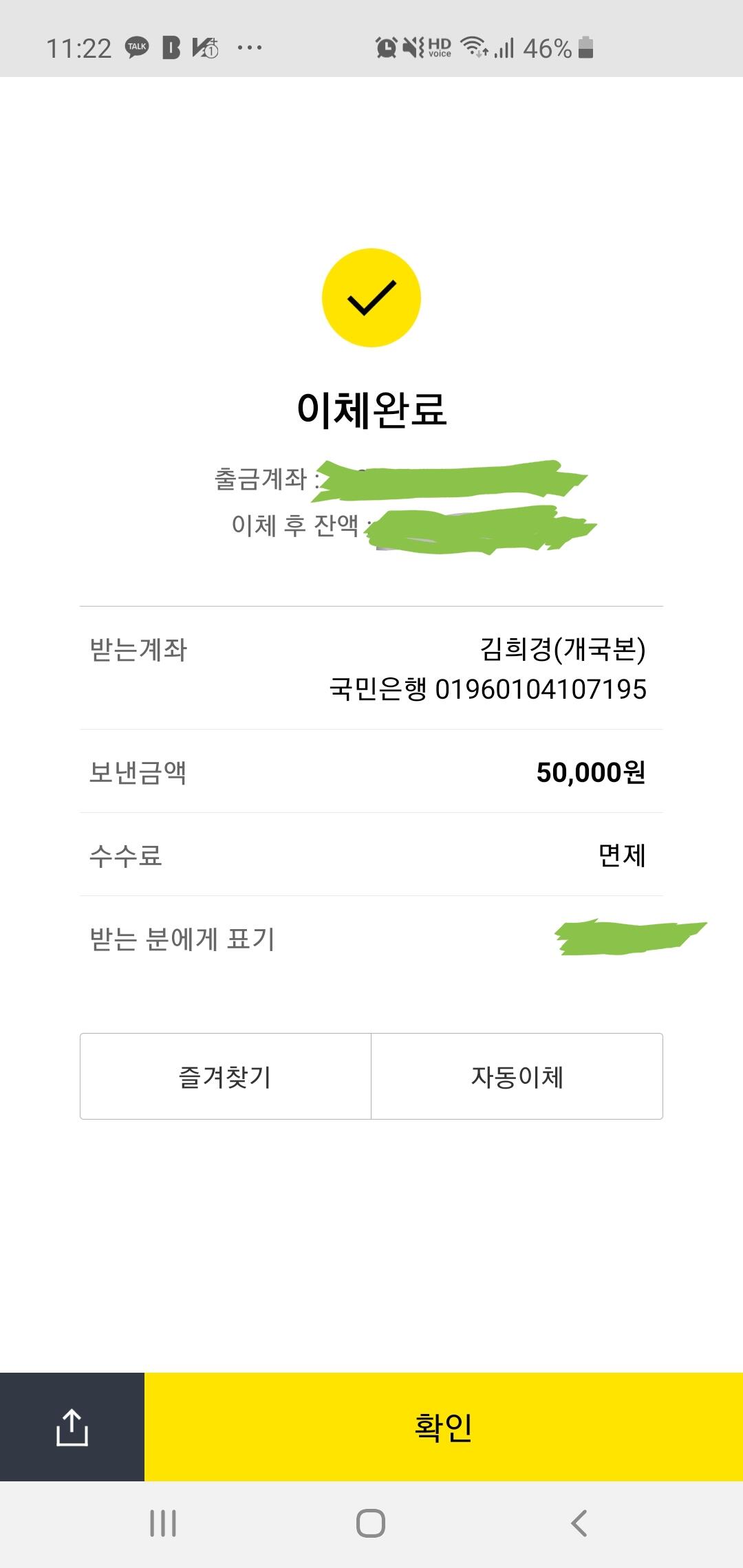Viewport: 743px width, 1568px height.
Task: Tap the 수수료 면제 fee row
Action: (x=371, y=855)
